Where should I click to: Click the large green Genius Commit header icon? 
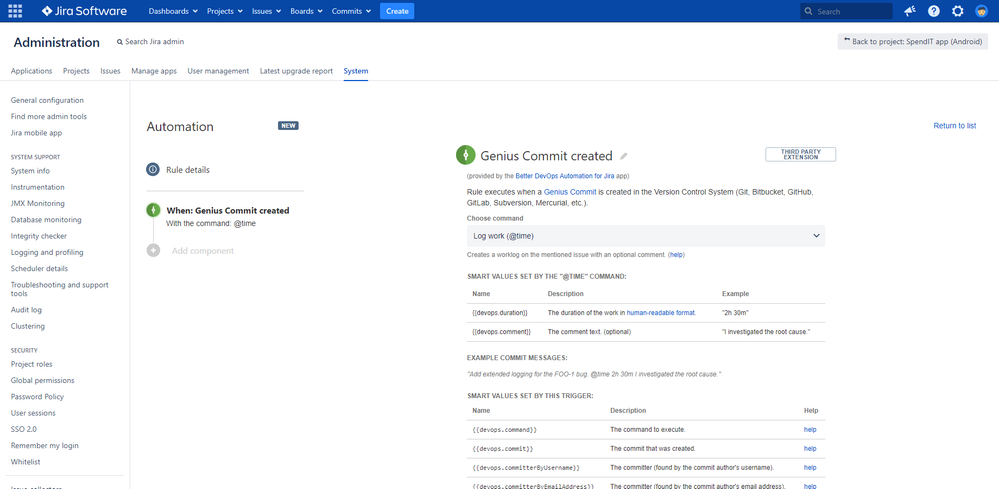click(x=466, y=155)
